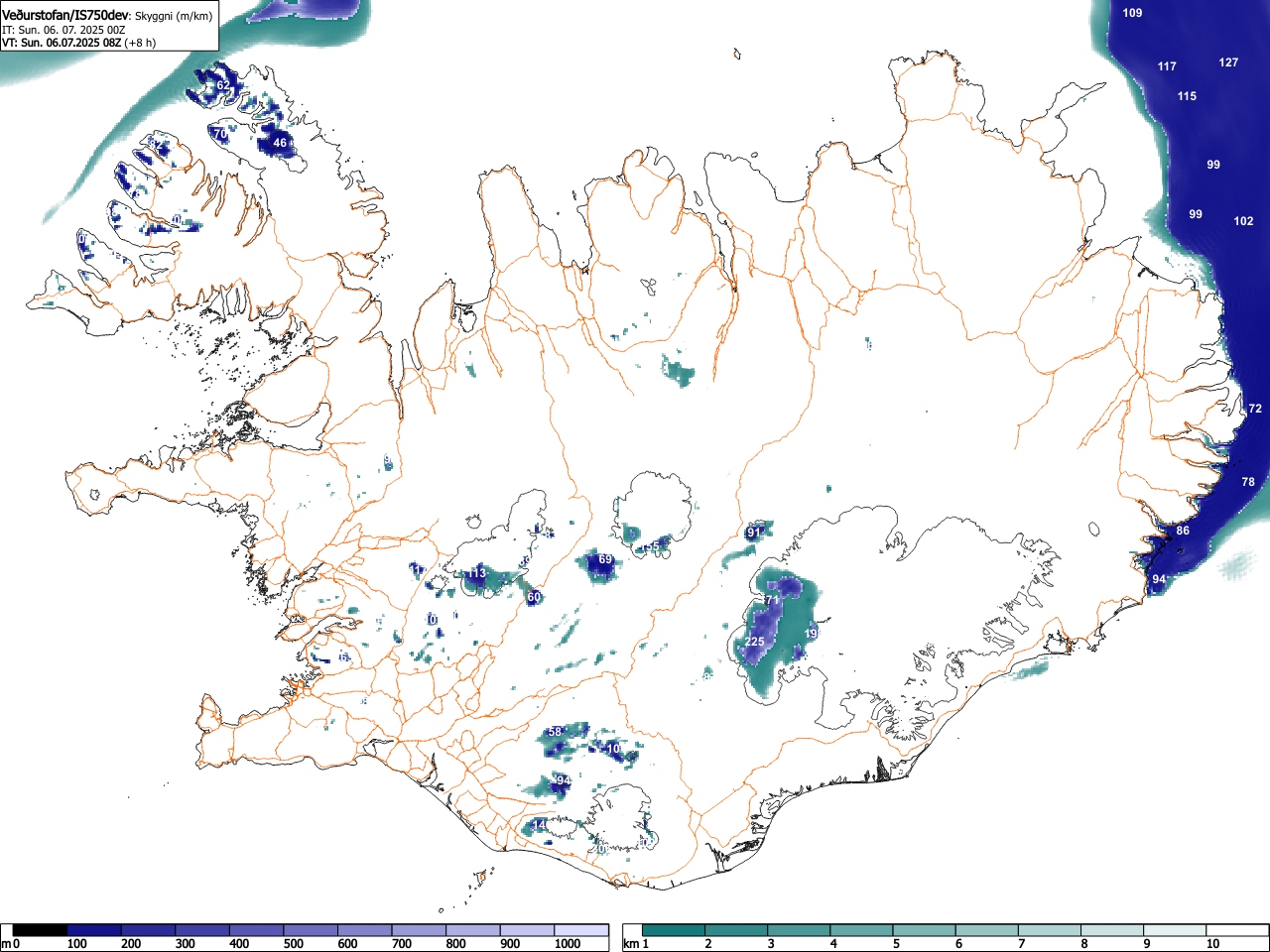Viewport: 1270px width, 952px height.
Task: Click the 109 visibility value offshore northeast
Action: pos(1132,13)
